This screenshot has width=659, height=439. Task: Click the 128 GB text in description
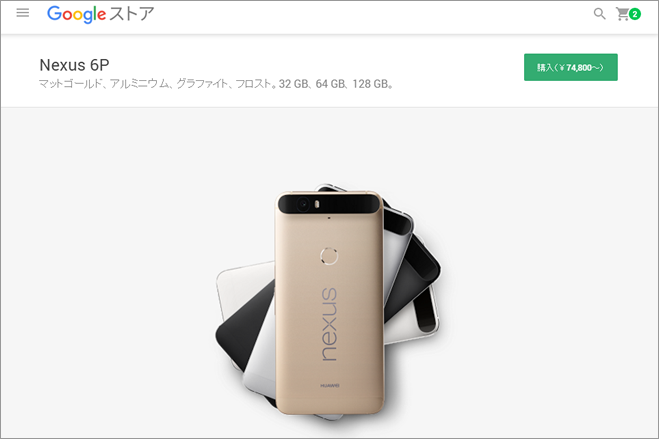click(370, 84)
